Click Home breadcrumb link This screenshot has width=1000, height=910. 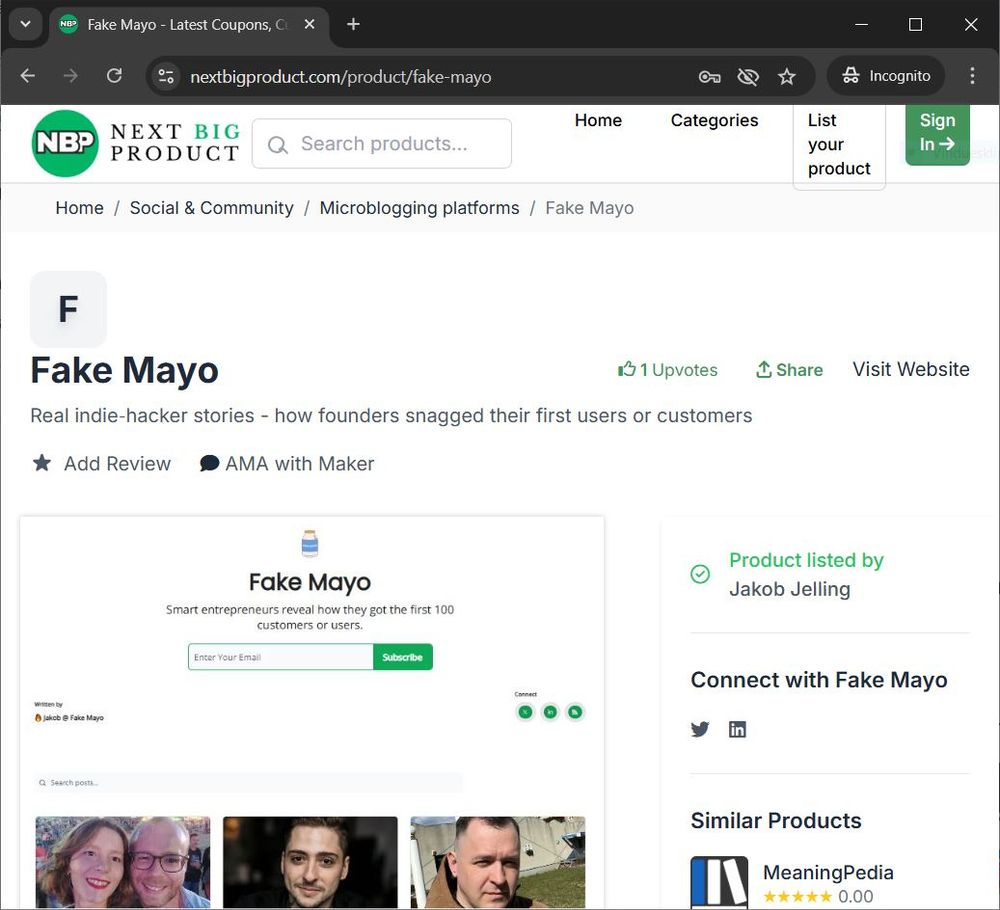(x=79, y=208)
